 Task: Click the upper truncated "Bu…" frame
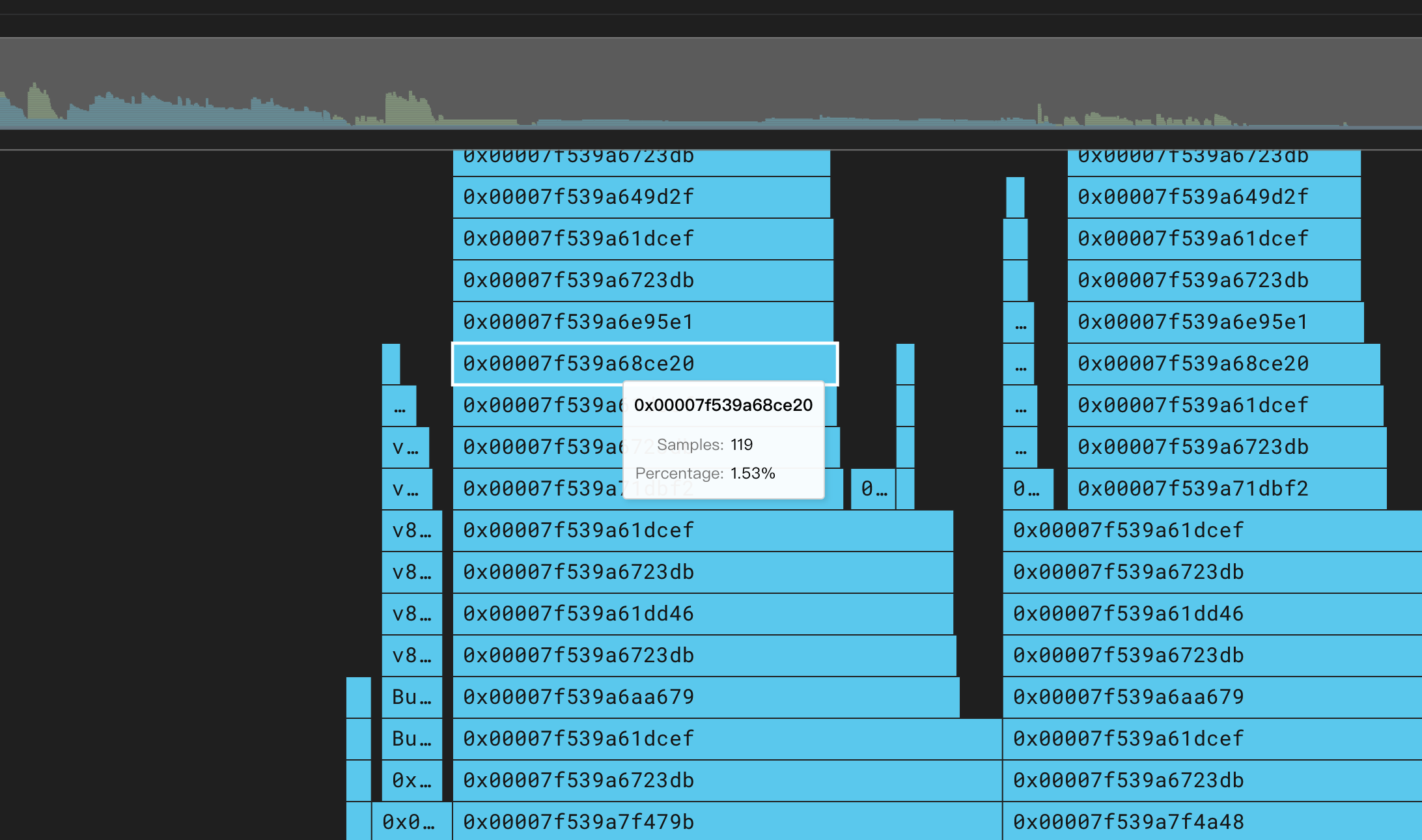411,697
